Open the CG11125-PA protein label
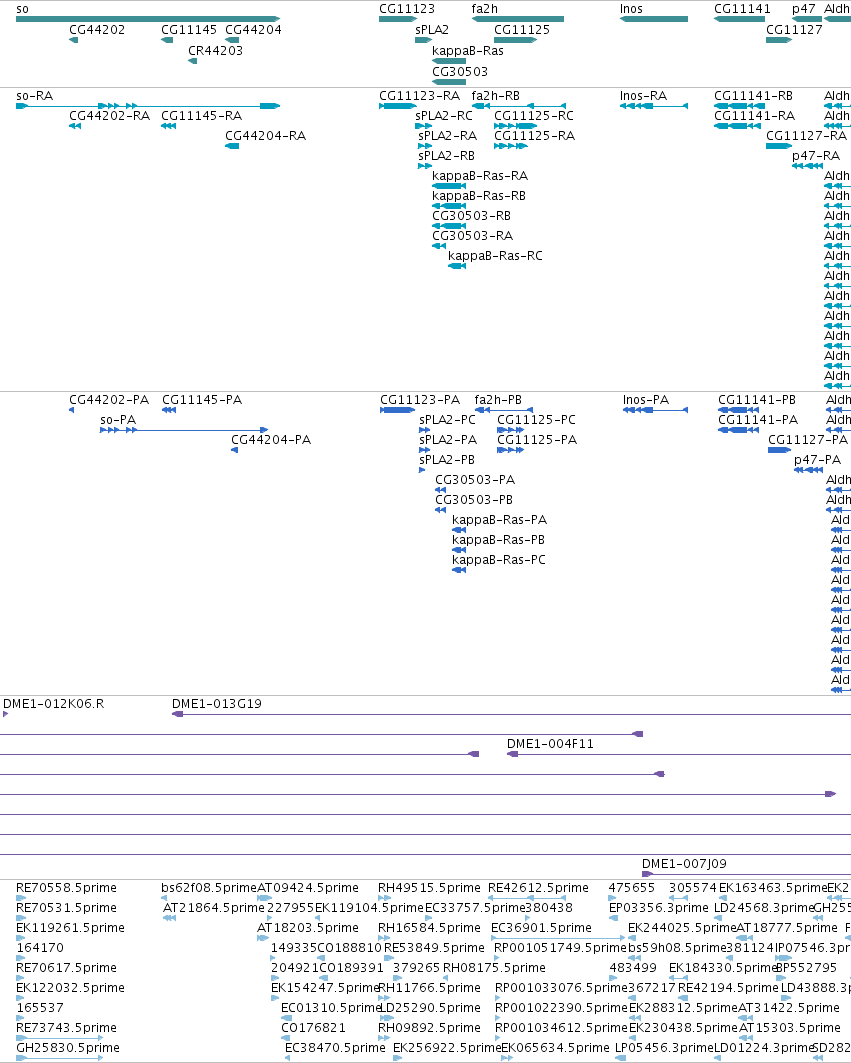 (537, 440)
